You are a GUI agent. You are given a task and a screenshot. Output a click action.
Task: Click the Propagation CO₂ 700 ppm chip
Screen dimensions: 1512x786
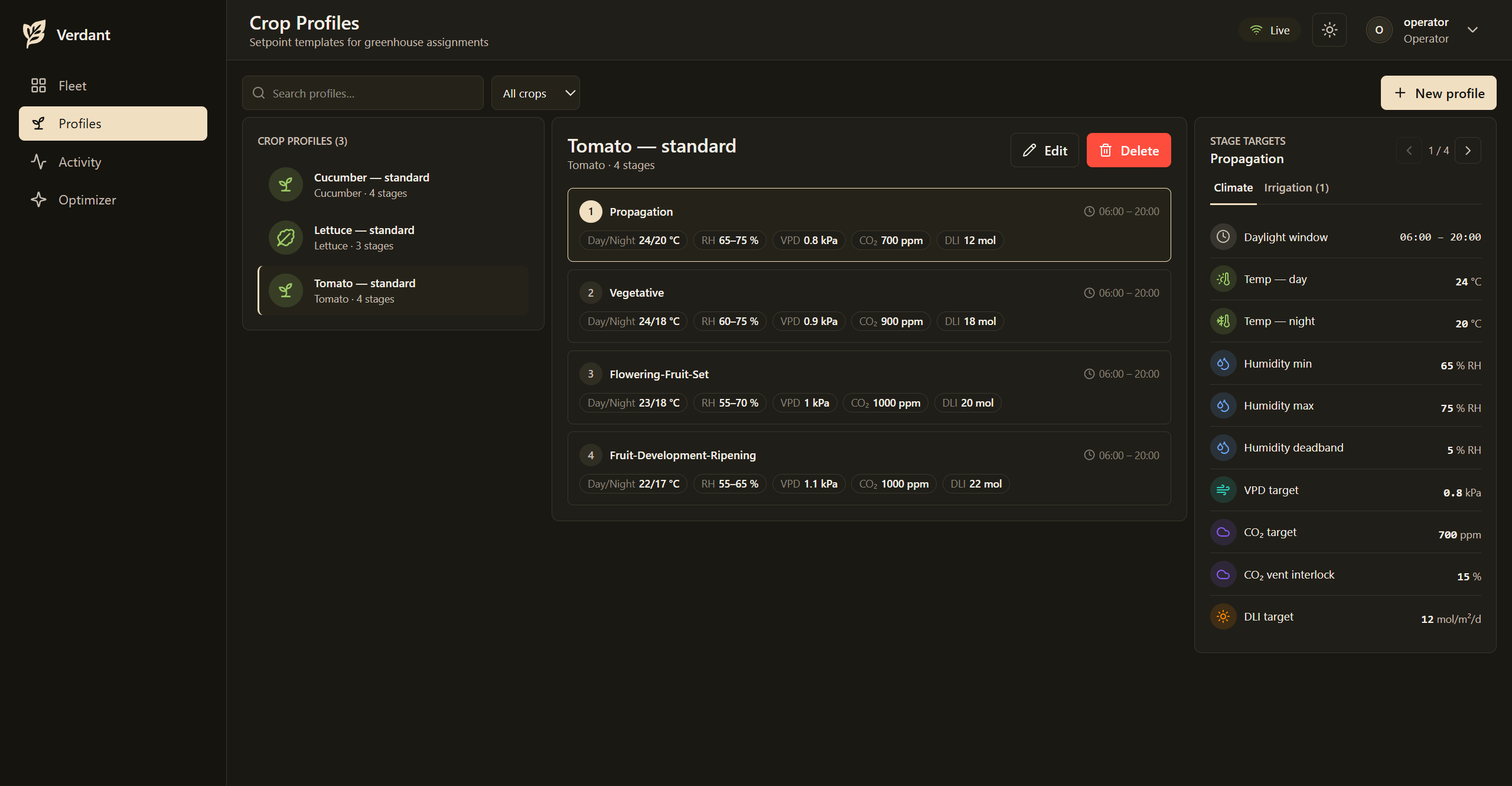891,241
